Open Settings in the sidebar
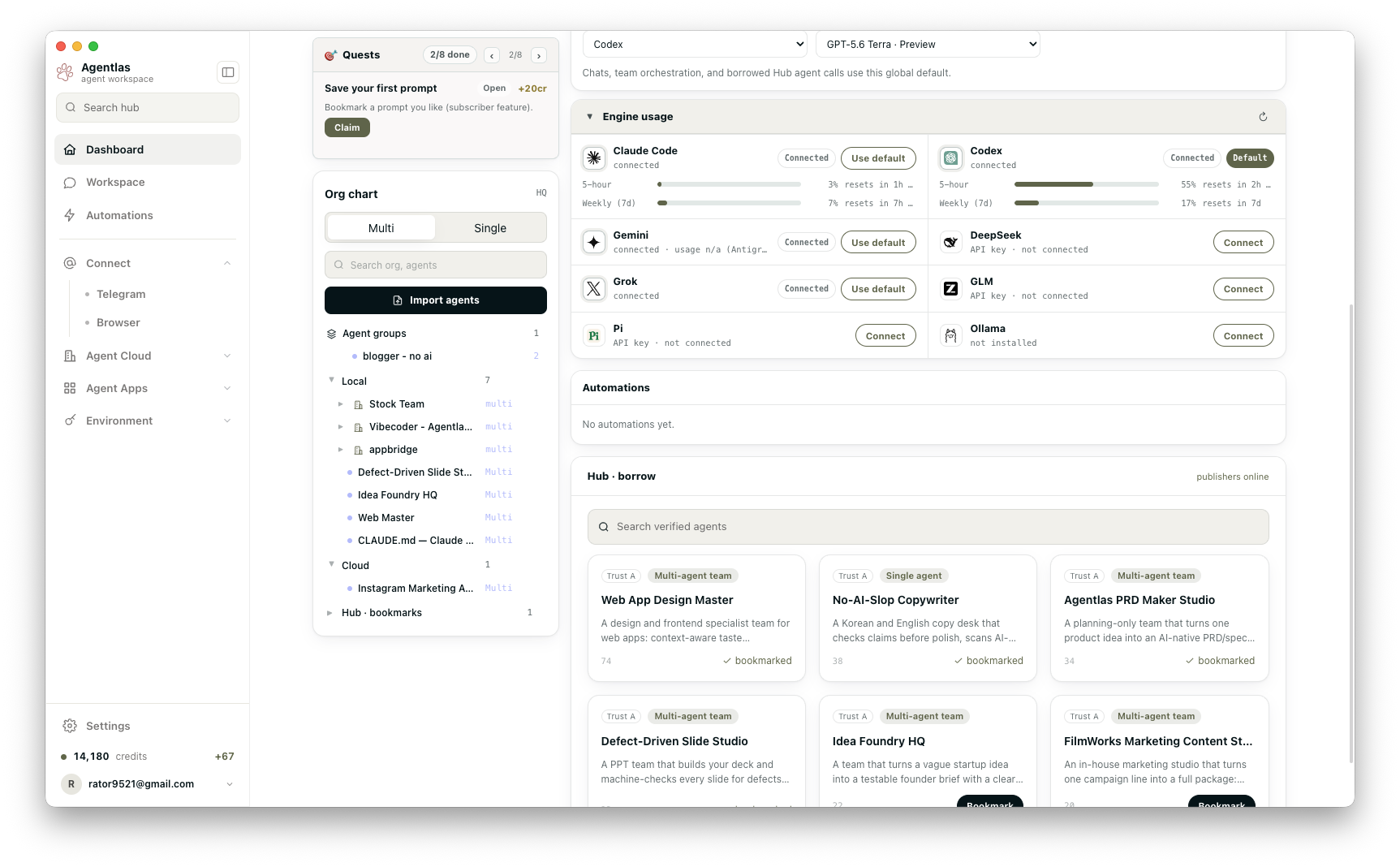 [x=148, y=726]
